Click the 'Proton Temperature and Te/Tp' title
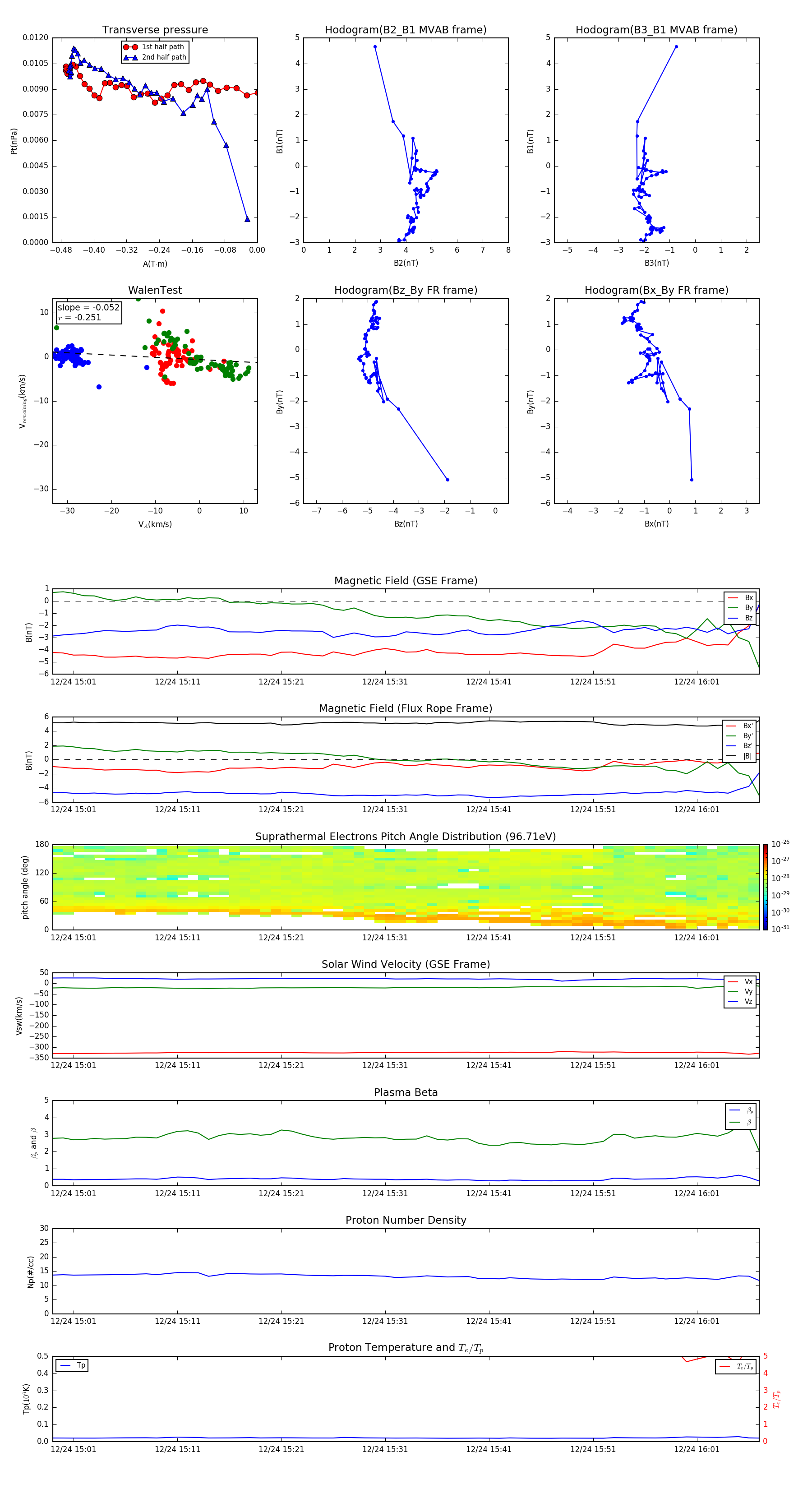The image size is (812, 1489). pyautogui.click(x=406, y=1348)
